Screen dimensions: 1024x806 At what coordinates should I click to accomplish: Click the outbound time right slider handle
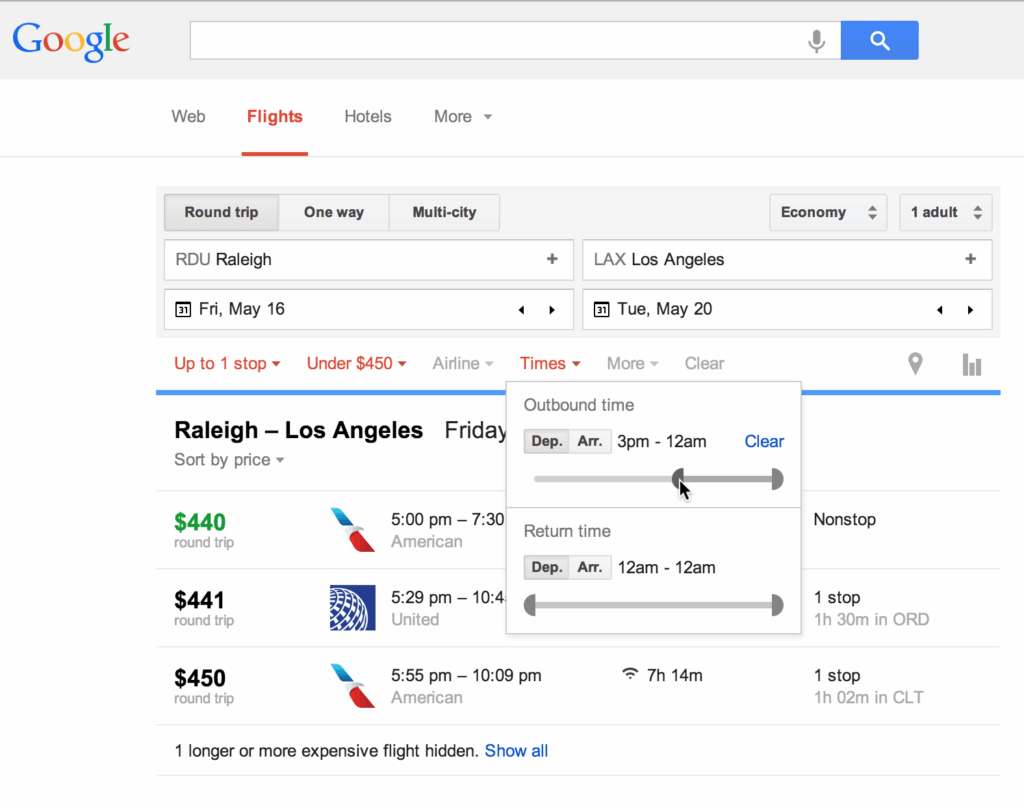[777, 479]
